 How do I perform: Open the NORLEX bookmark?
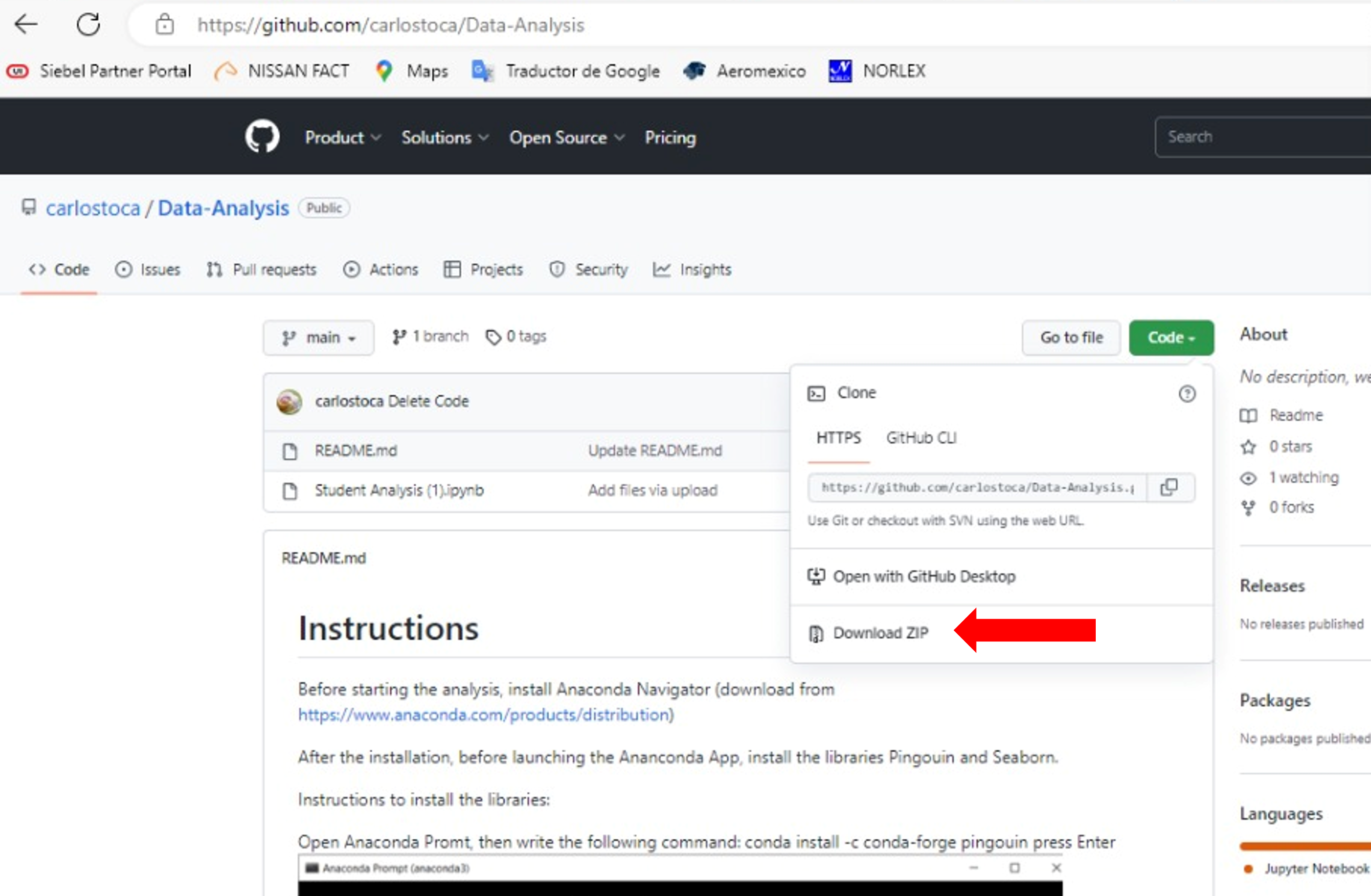click(x=877, y=71)
